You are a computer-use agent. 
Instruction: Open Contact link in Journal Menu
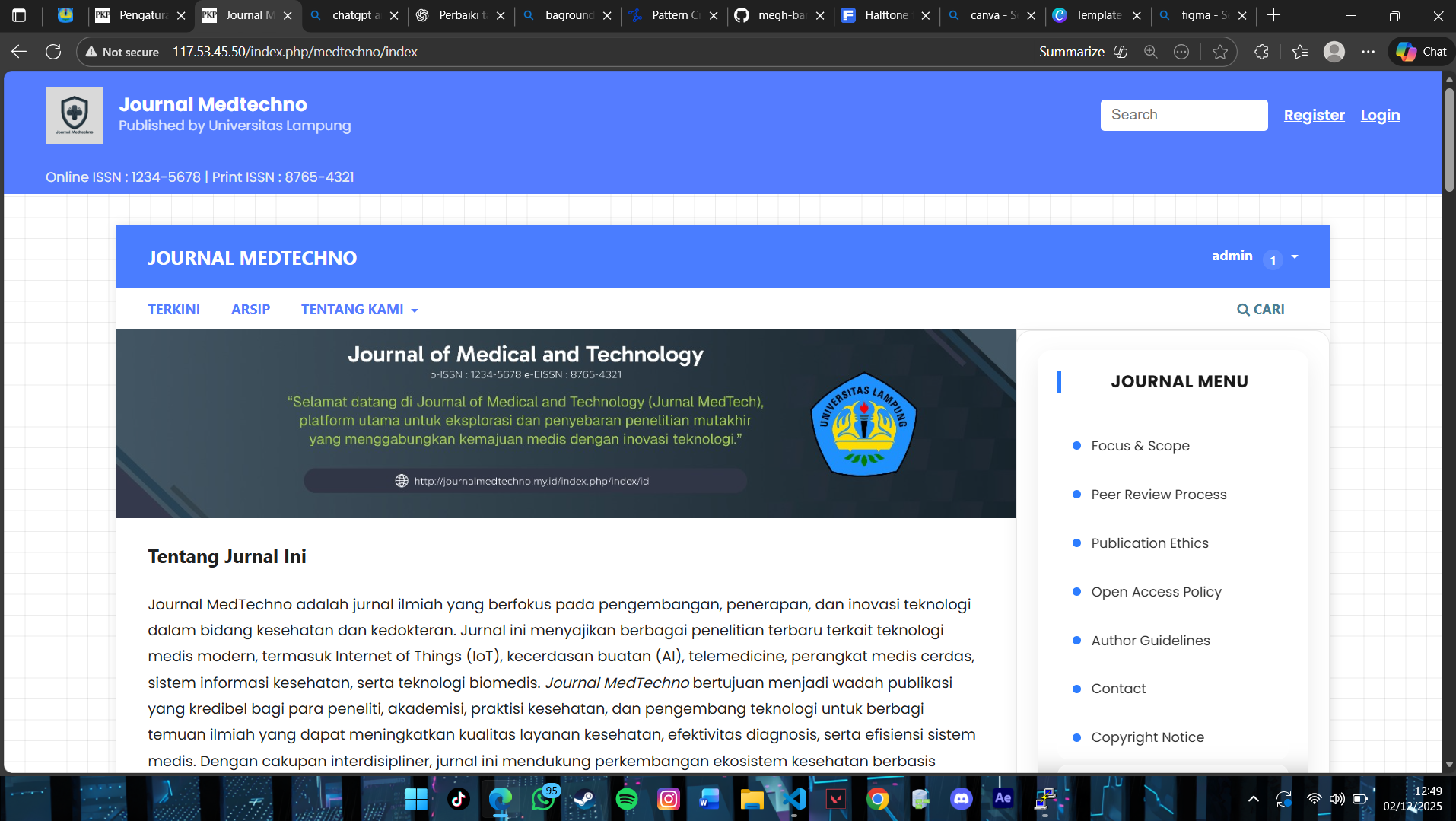point(1118,689)
